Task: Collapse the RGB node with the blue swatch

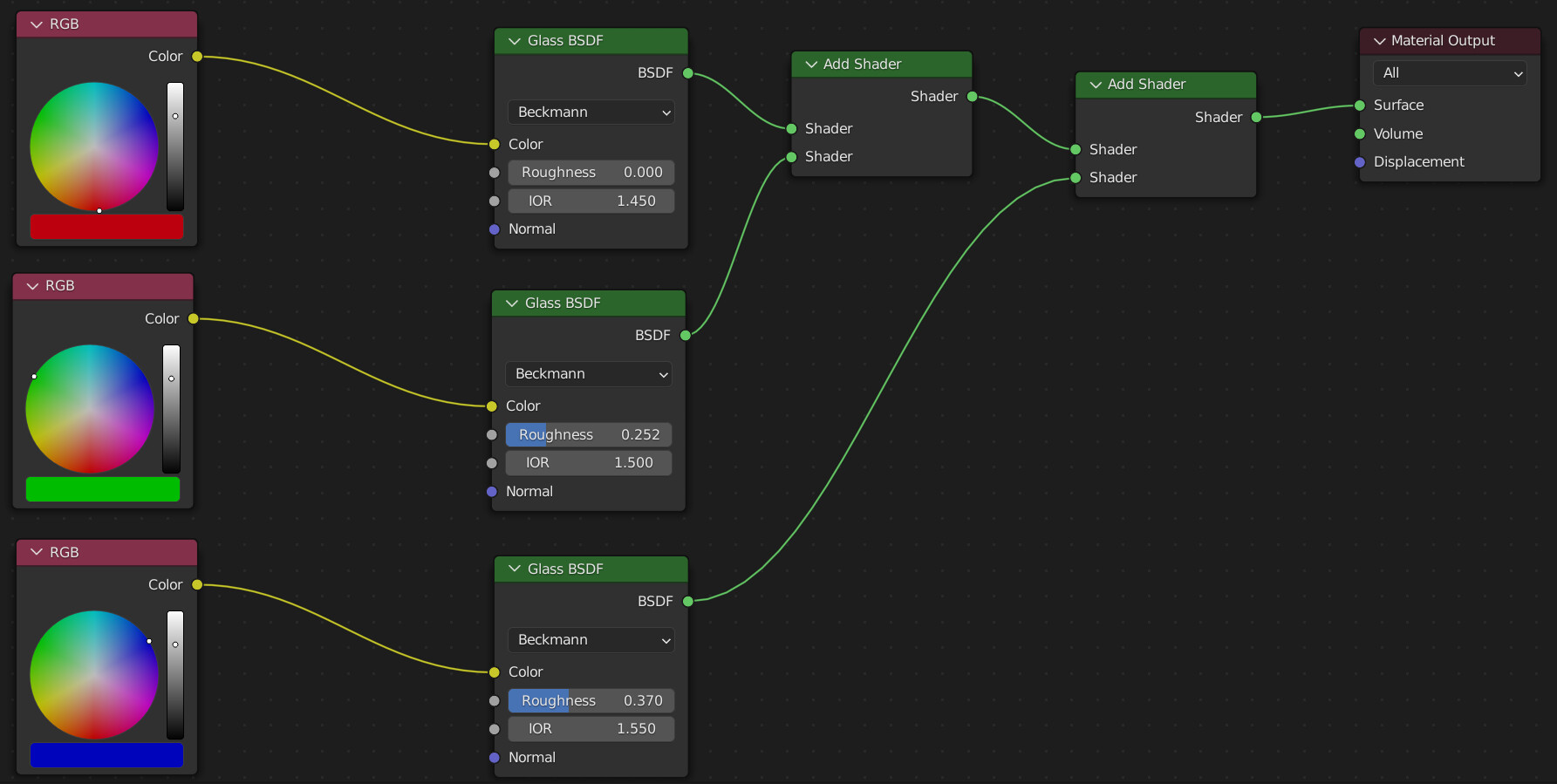Action: [37, 552]
